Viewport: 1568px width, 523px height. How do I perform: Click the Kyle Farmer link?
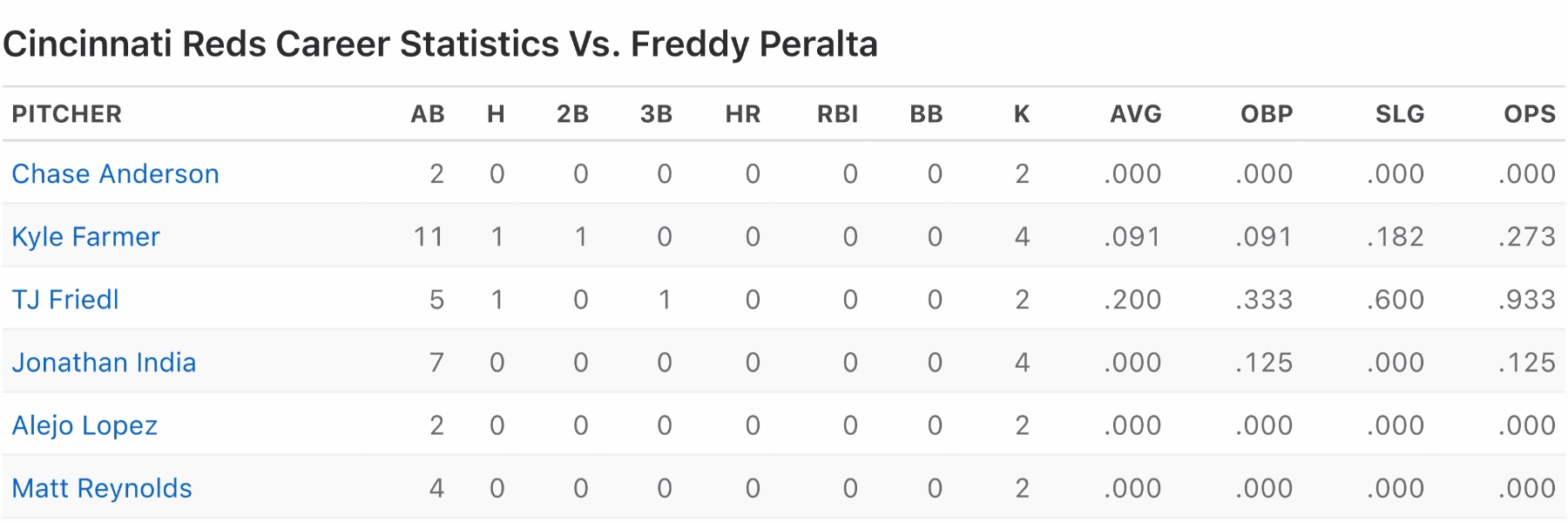pos(85,237)
